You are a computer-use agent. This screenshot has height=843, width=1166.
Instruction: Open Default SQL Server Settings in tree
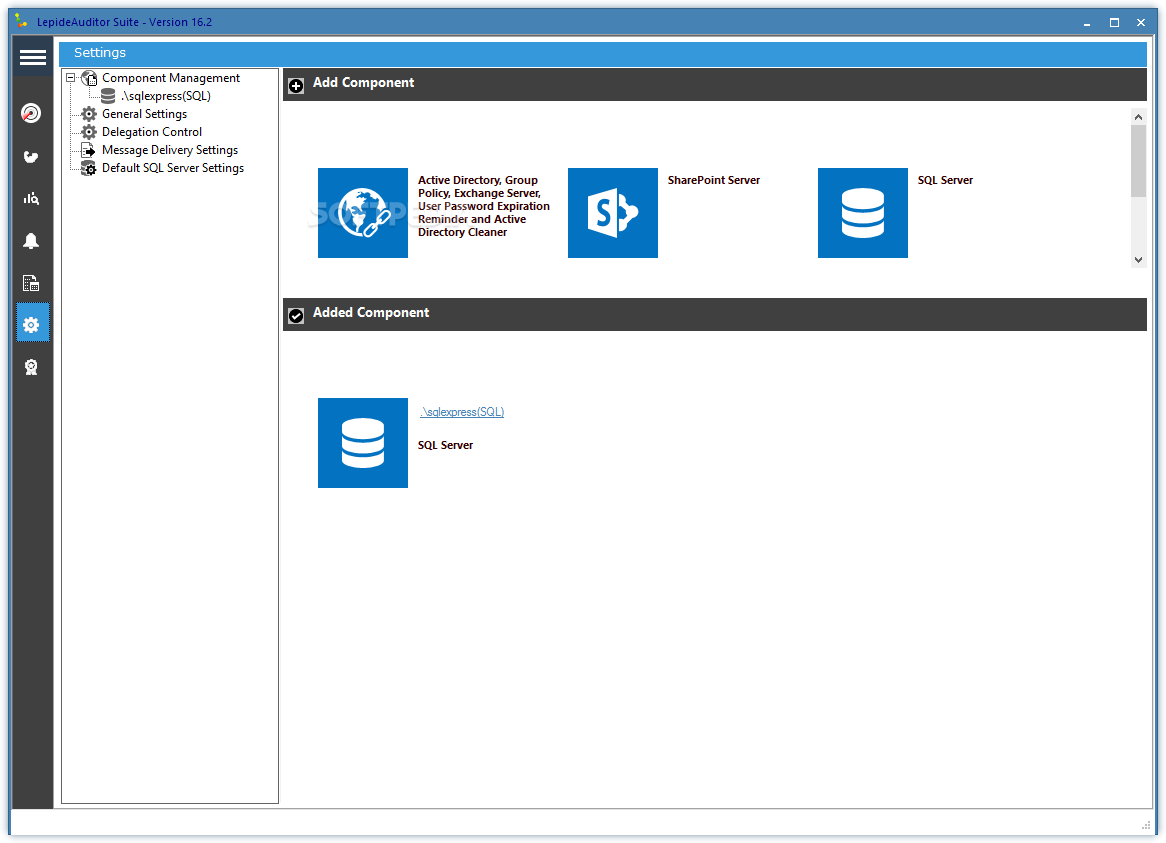(173, 168)
